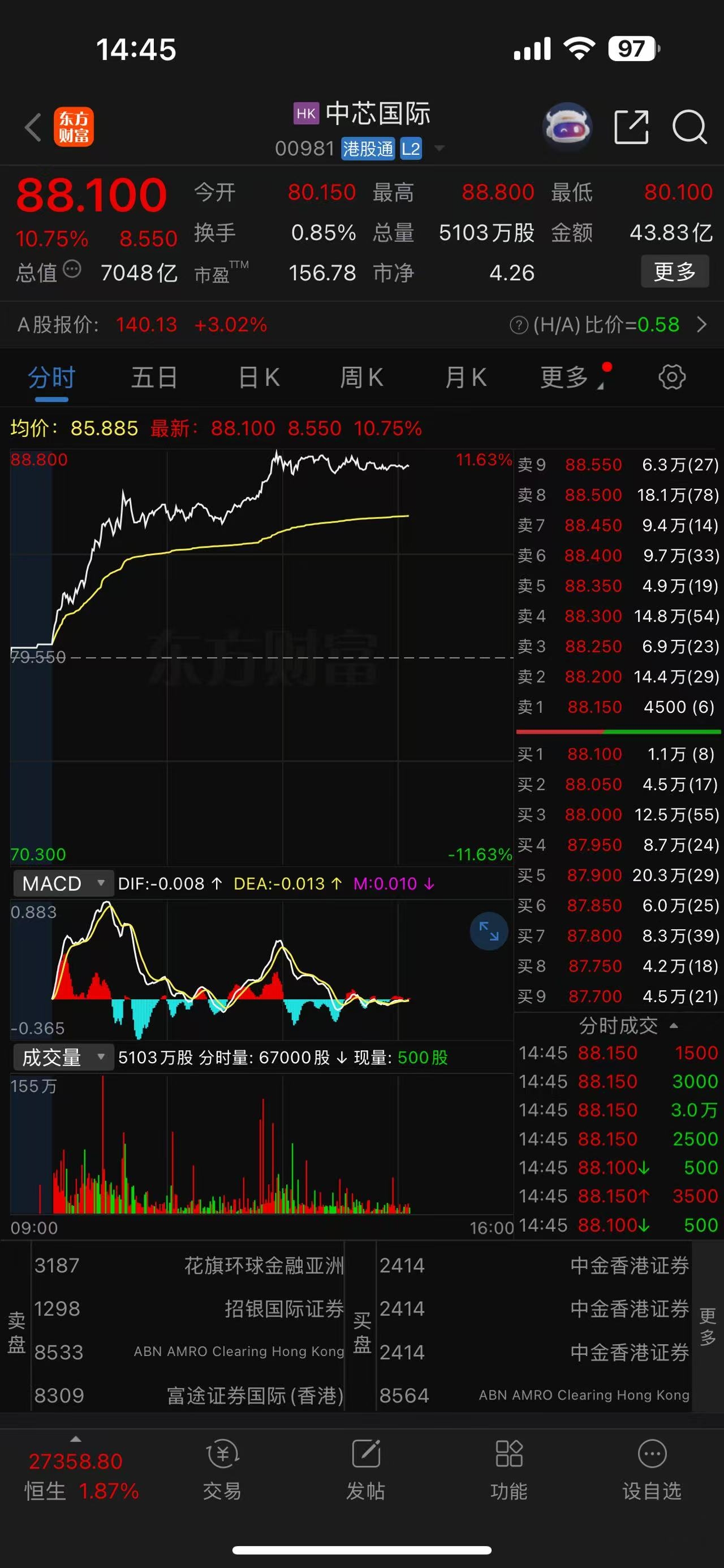The image size is (724, 1568).
Task: Select 卖8 88.500 order row
Action: click(x=618, y=495)
